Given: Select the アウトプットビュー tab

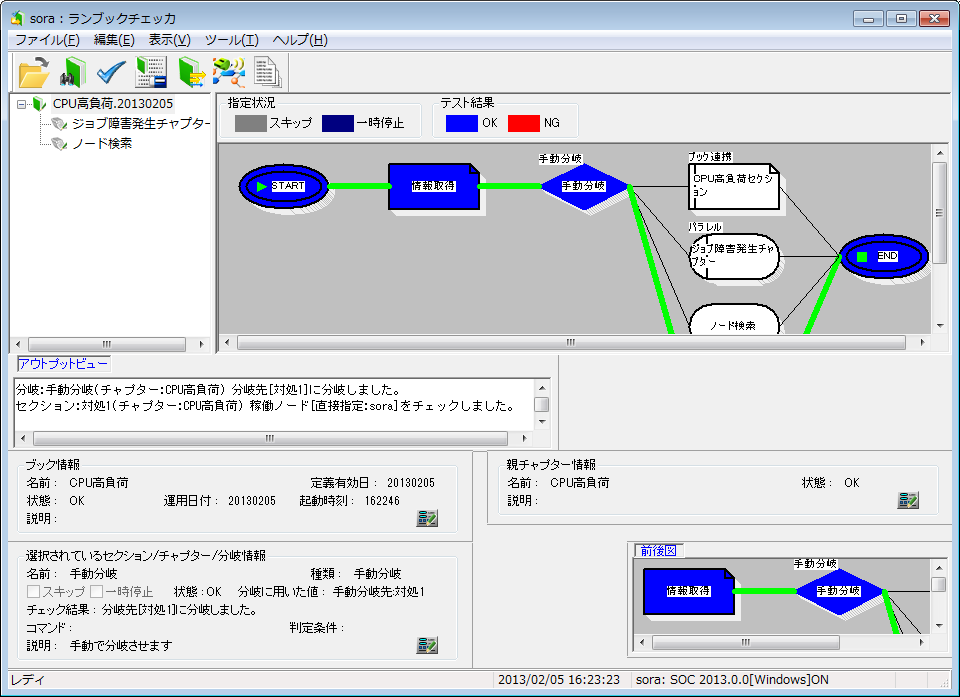Looking at the screenshot, I should tap(63, 364).
